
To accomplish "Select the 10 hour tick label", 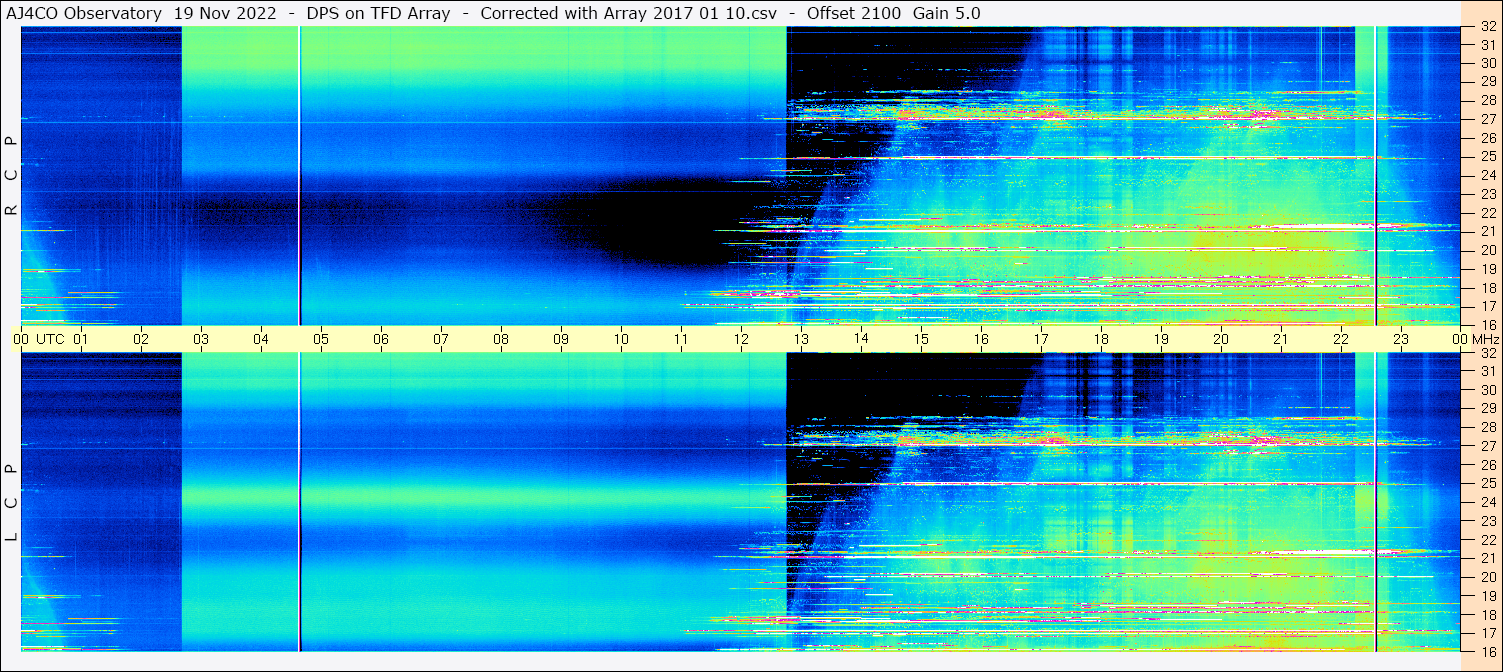I will pos(621,339).
